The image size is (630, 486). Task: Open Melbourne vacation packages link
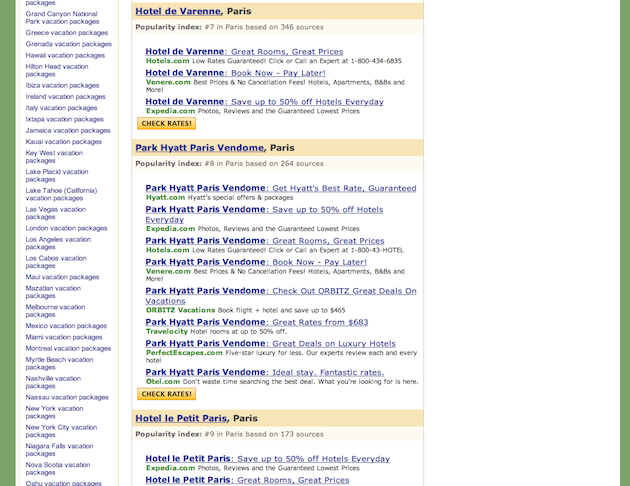55,311
